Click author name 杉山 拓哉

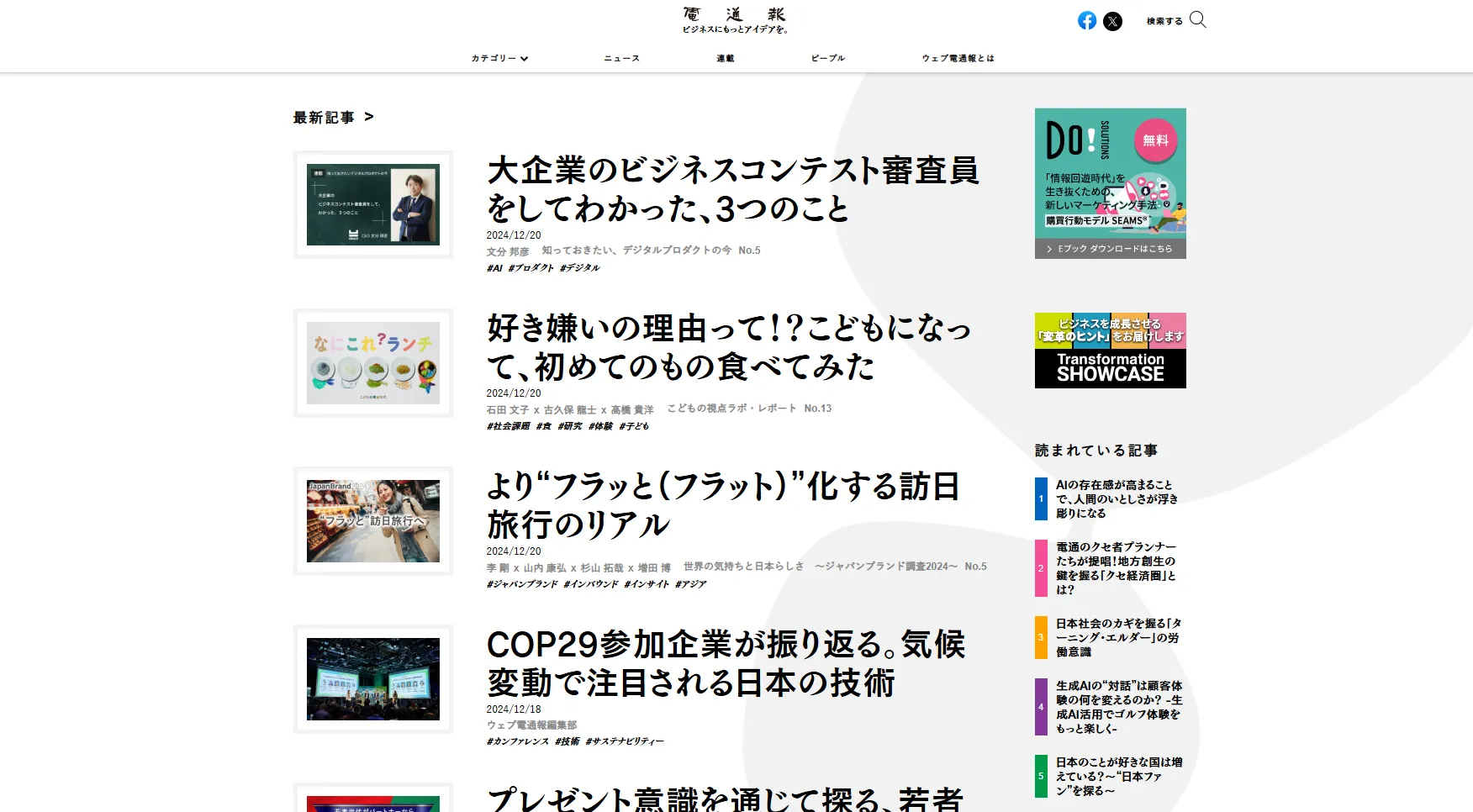[602, 567]
